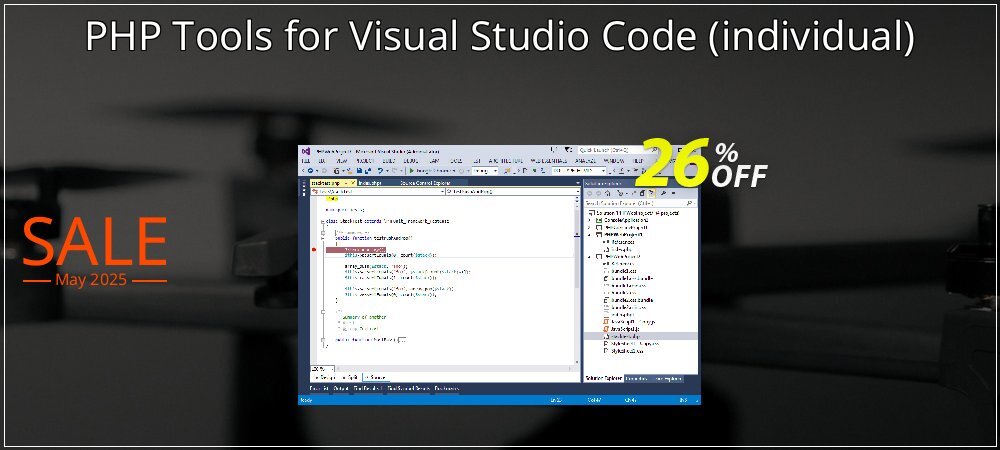The height and width of the screenshot is (450, 1000).
Task: Select the Solution root tree node
Action: tap(635, 213)
